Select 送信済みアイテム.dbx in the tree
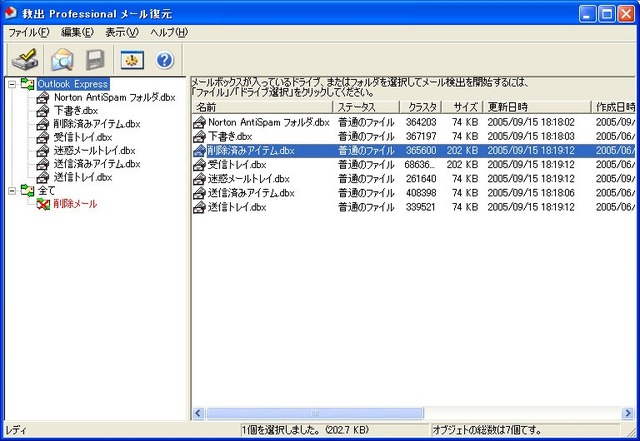The width and height of the screenshot is (640, 441). click(97, 164)
